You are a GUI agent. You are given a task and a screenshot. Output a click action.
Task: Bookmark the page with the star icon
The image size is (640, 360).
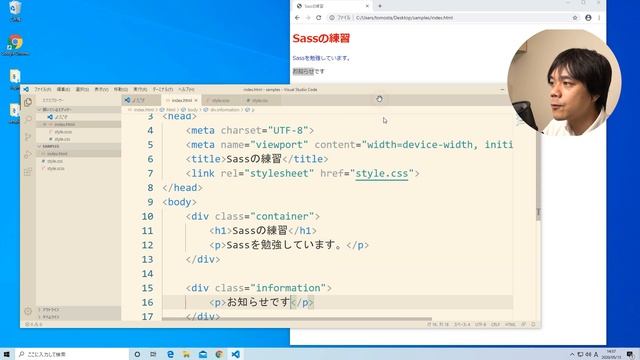(x=575, y=18)
